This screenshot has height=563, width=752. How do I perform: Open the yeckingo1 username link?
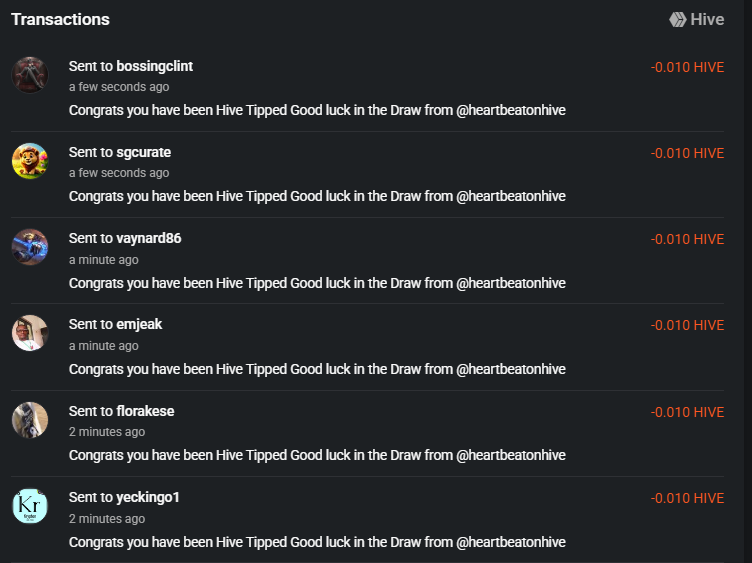[148, 497]
